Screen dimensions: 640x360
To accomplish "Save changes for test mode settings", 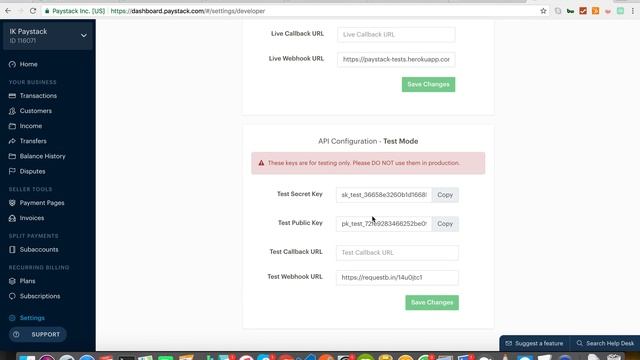I will [432, 302].
